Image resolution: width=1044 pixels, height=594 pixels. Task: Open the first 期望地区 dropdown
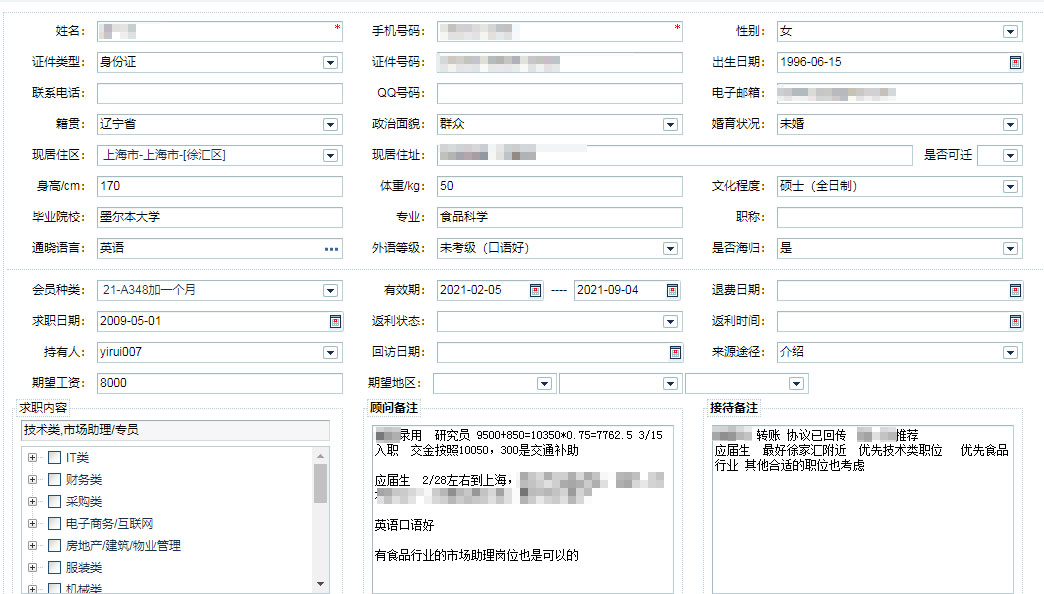click(x=544, y=384)
